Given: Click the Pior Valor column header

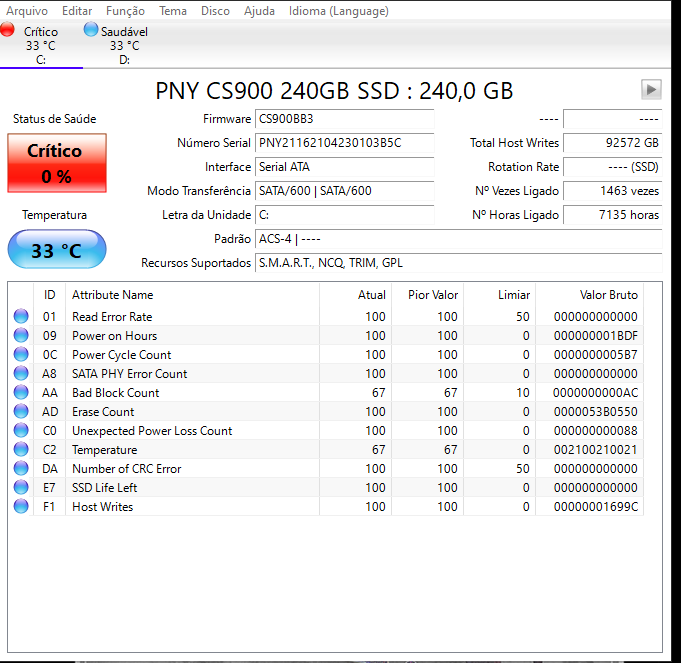Looking at the screenshot, I should click(428, 295).
